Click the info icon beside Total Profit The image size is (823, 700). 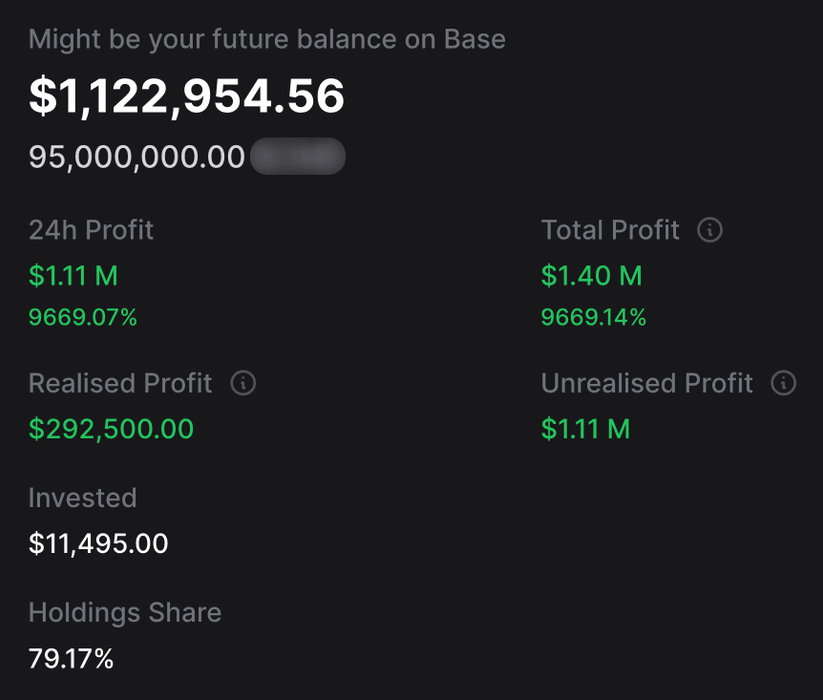point(709,230)
